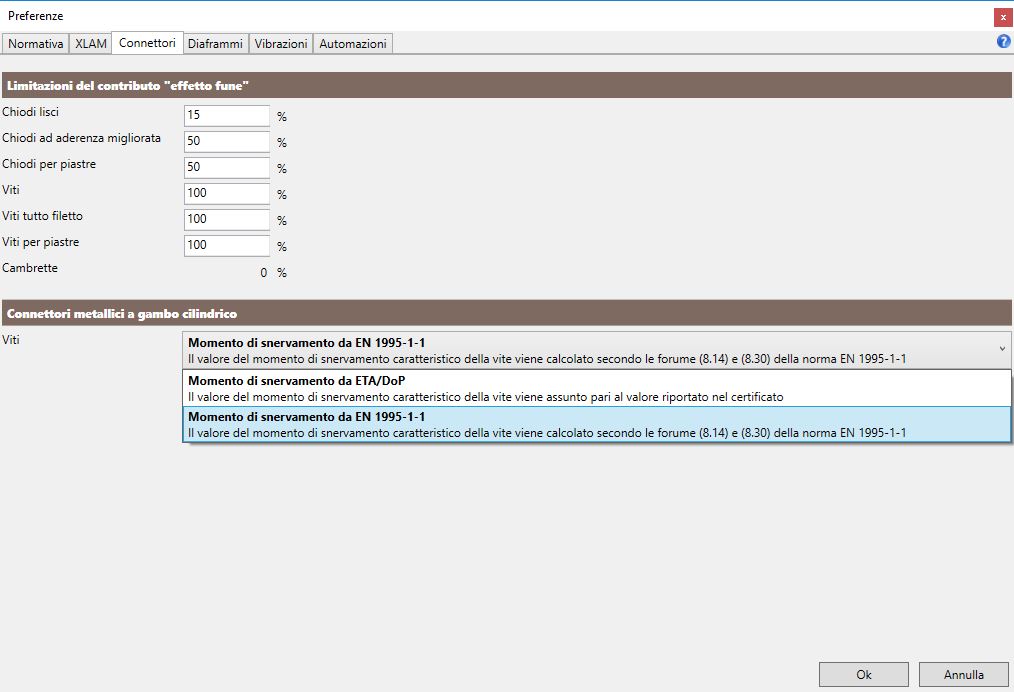The height and width of the screenshot is (692, 1014).
Task: Click the Viti tutto filetto input field
Action: [227, 219]
